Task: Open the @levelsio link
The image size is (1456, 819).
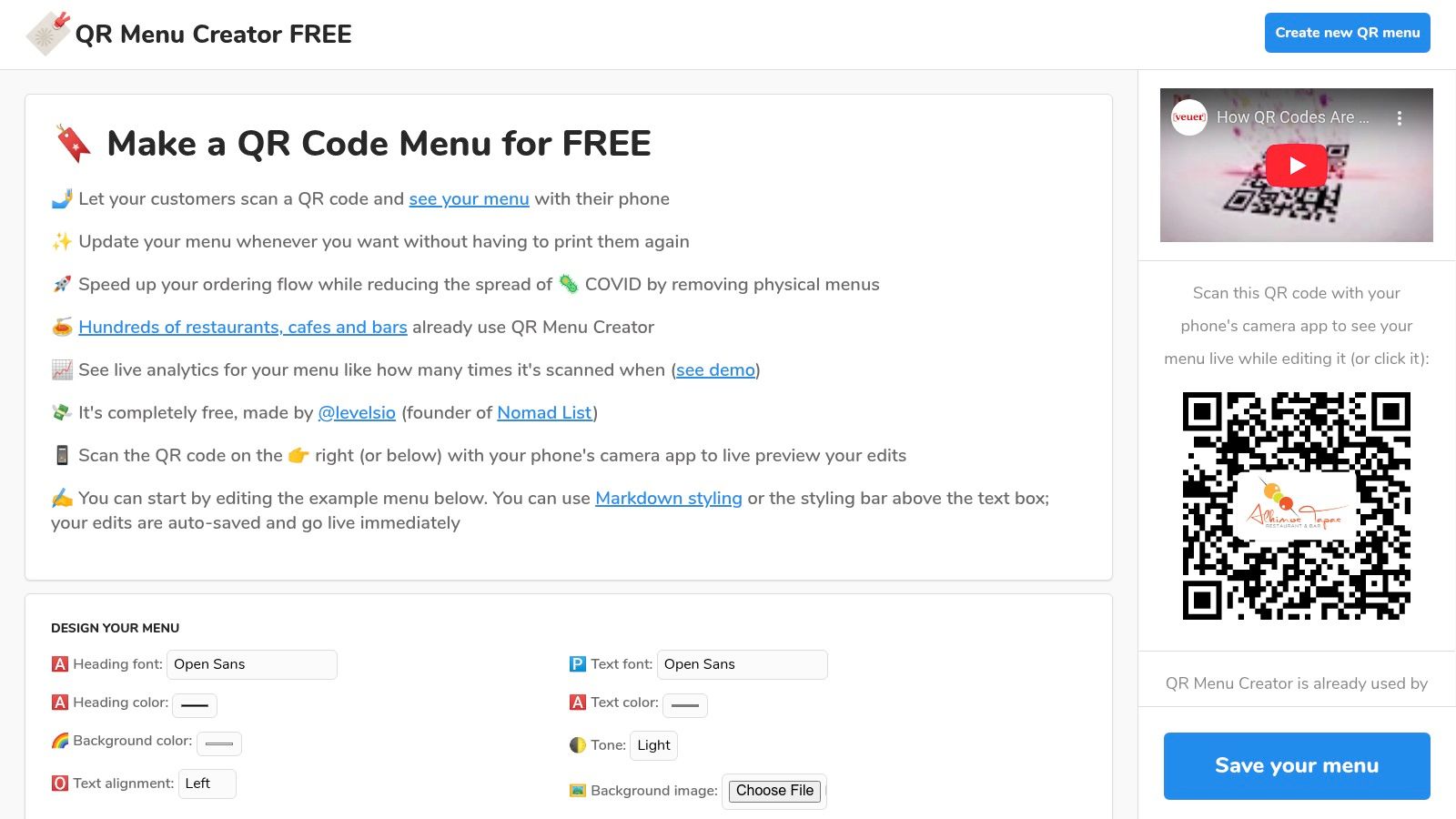Action: (357, 412)
